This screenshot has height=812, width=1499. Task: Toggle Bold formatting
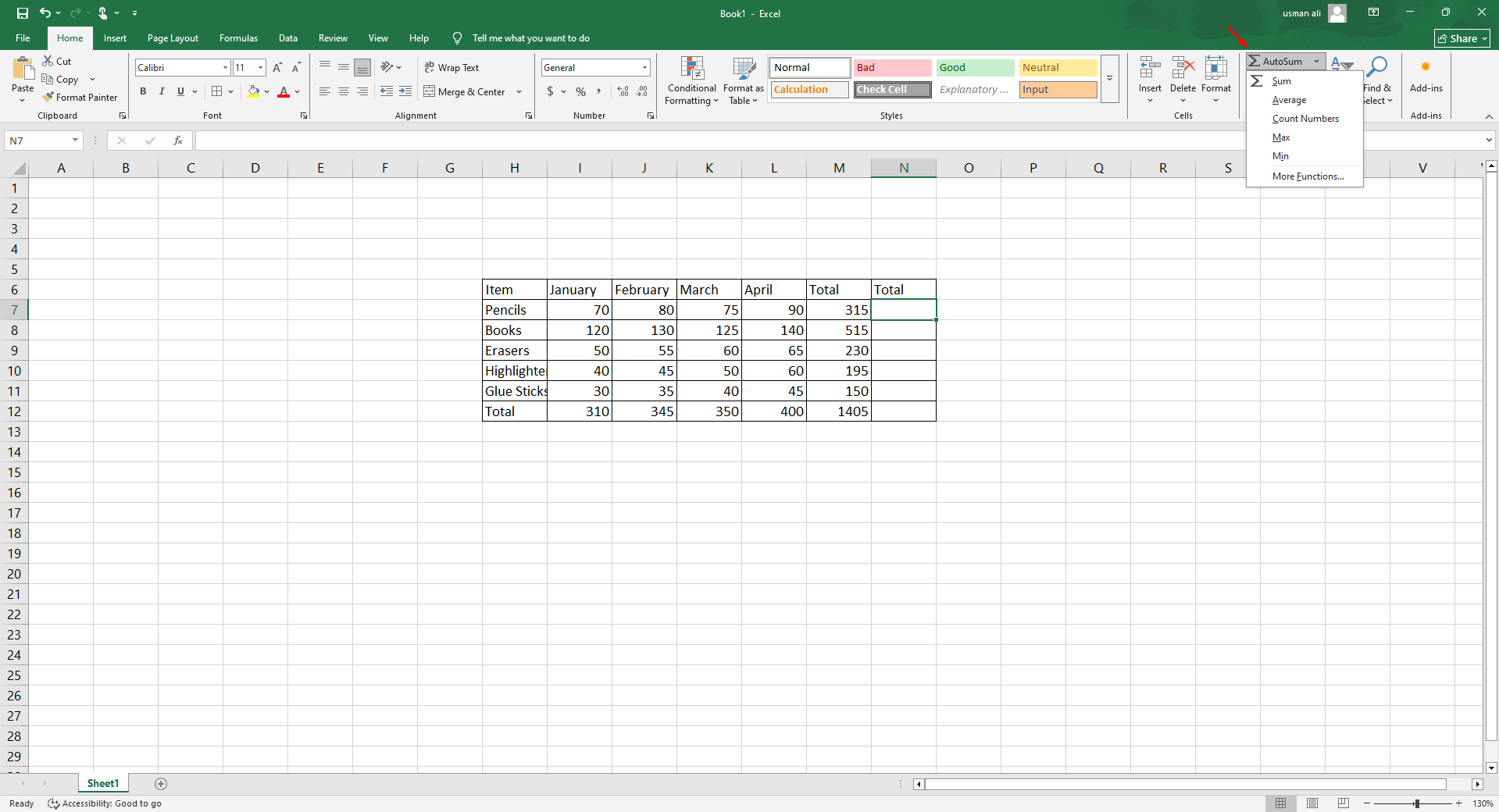[143, 91]
